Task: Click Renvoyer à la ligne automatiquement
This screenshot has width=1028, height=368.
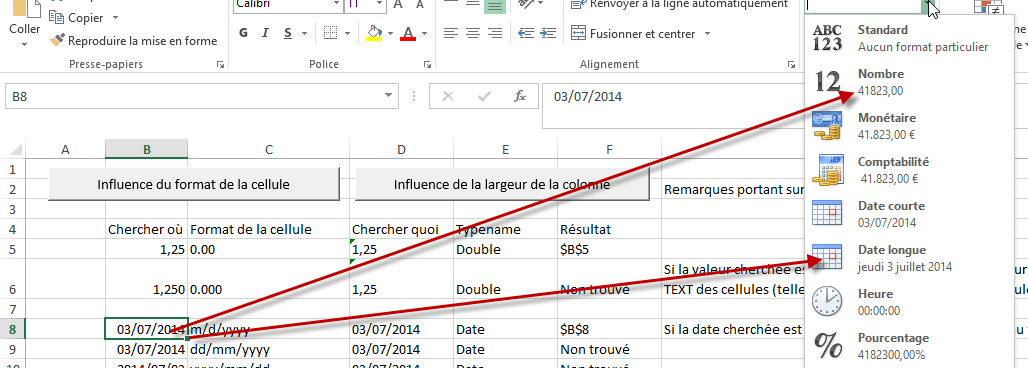Action: coord(680,5)
